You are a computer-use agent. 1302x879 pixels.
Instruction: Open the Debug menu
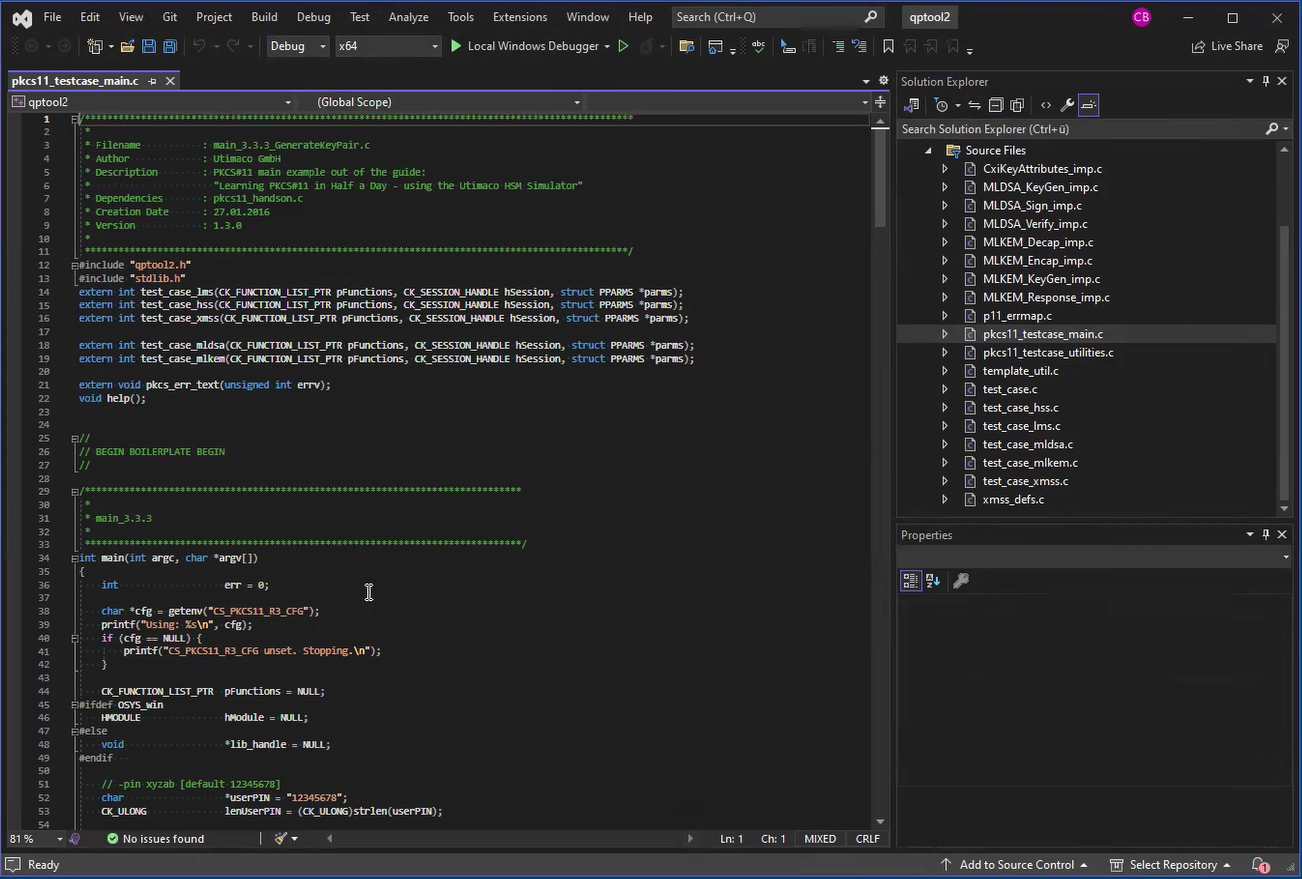pyautogui.click(x=313, y=17)
